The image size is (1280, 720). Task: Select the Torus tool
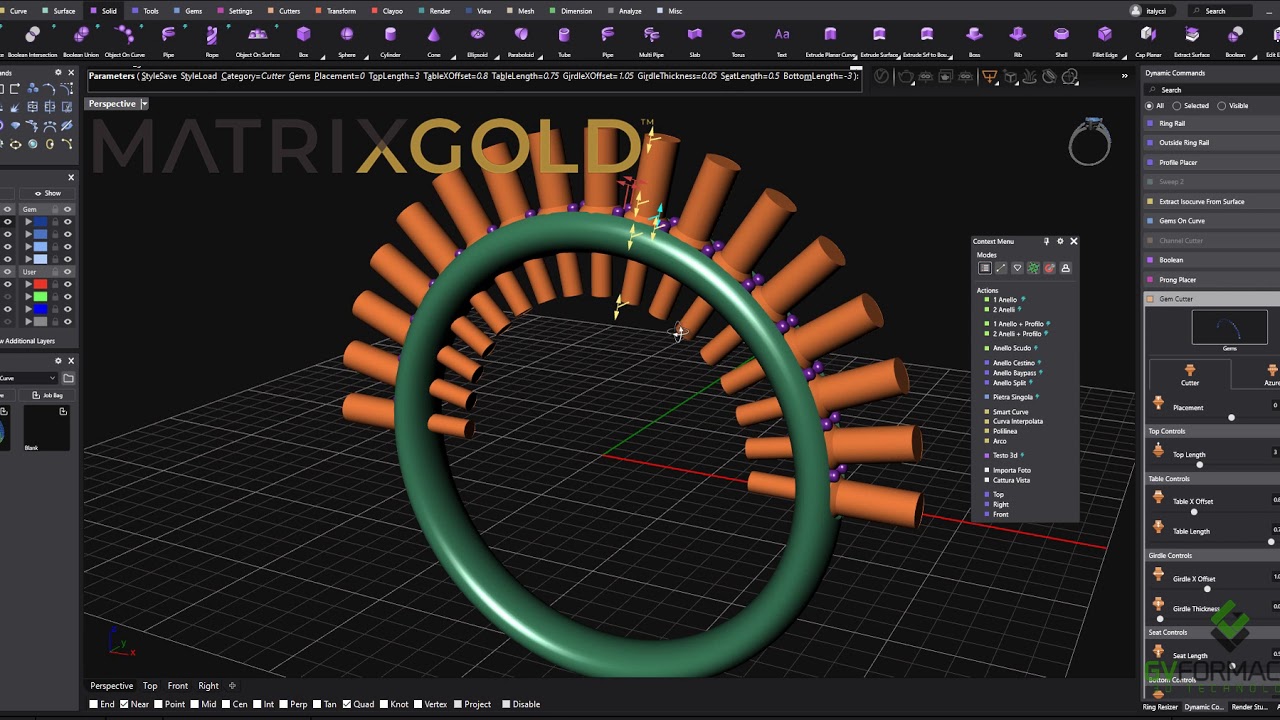738,41
